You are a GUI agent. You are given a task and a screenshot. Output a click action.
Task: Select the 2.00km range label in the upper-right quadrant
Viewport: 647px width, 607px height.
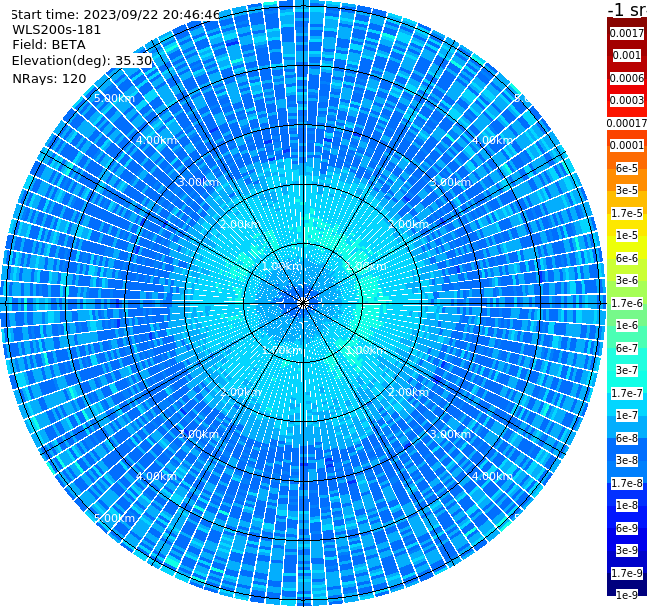tap(408, 224)
